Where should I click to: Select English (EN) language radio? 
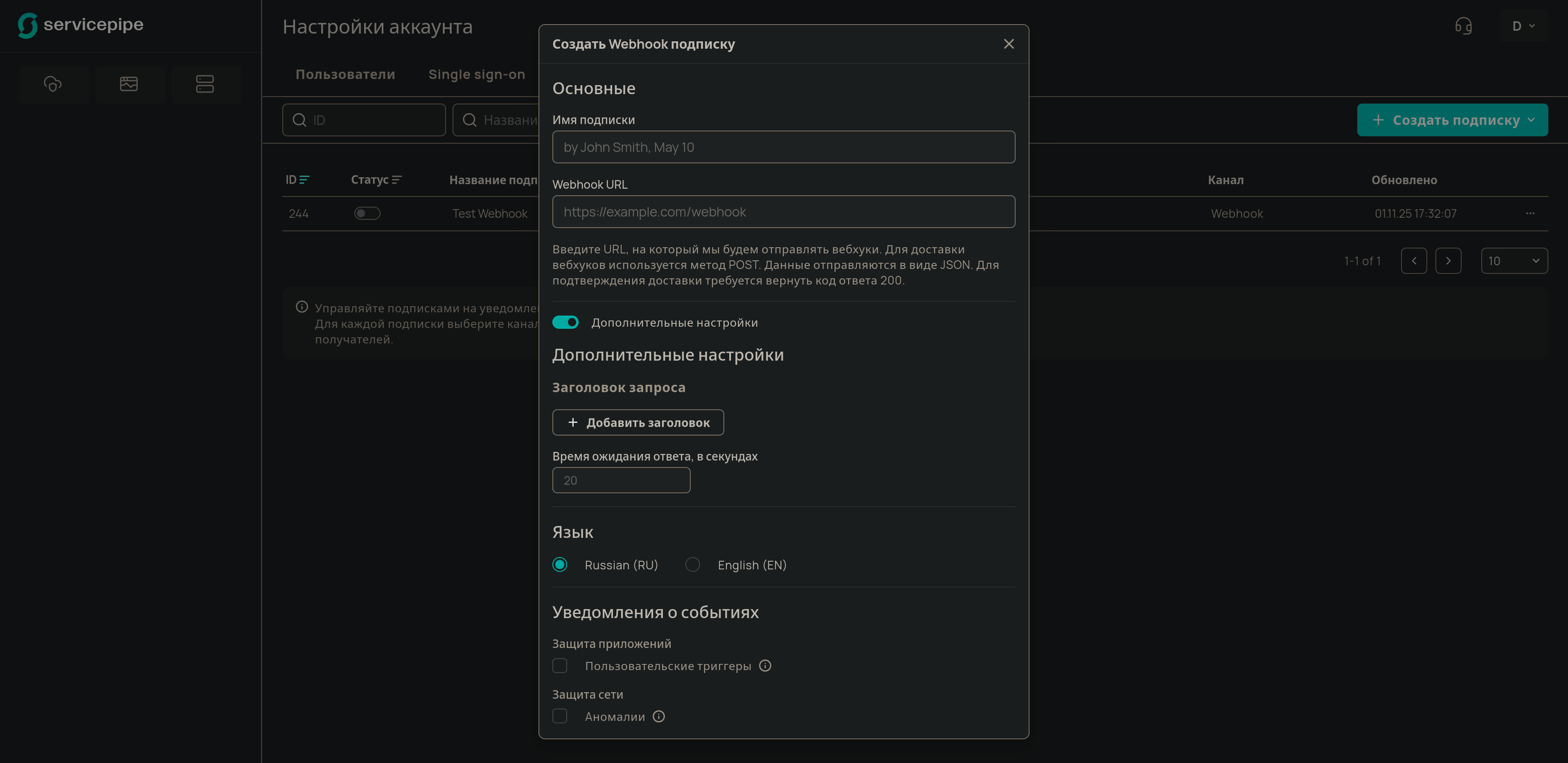pos(692,564)
